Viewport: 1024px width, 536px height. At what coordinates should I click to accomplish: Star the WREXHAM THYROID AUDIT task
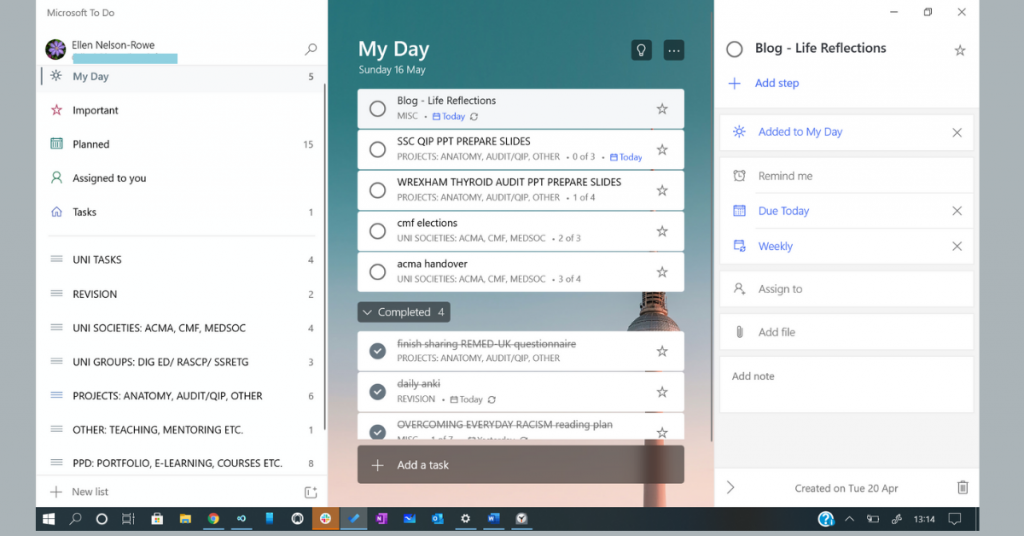[x=662, y=190]
